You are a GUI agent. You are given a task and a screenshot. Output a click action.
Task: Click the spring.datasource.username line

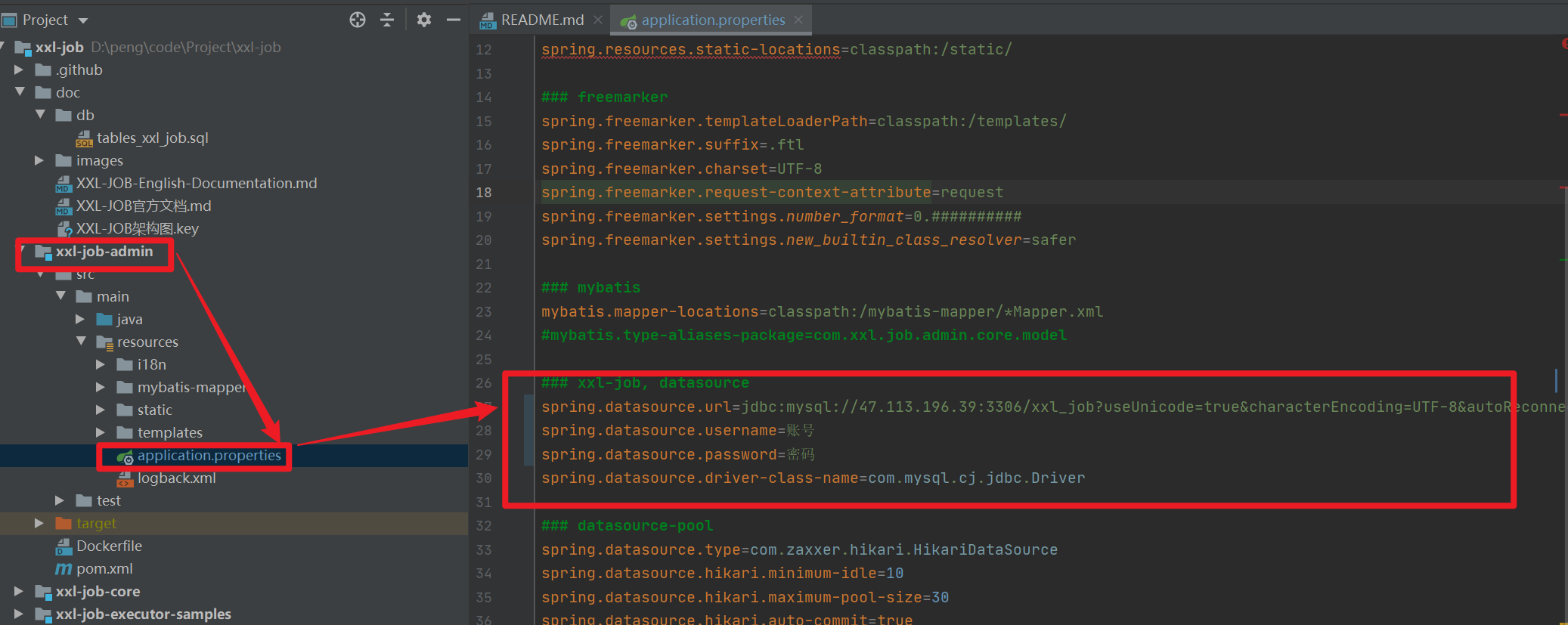677,430
